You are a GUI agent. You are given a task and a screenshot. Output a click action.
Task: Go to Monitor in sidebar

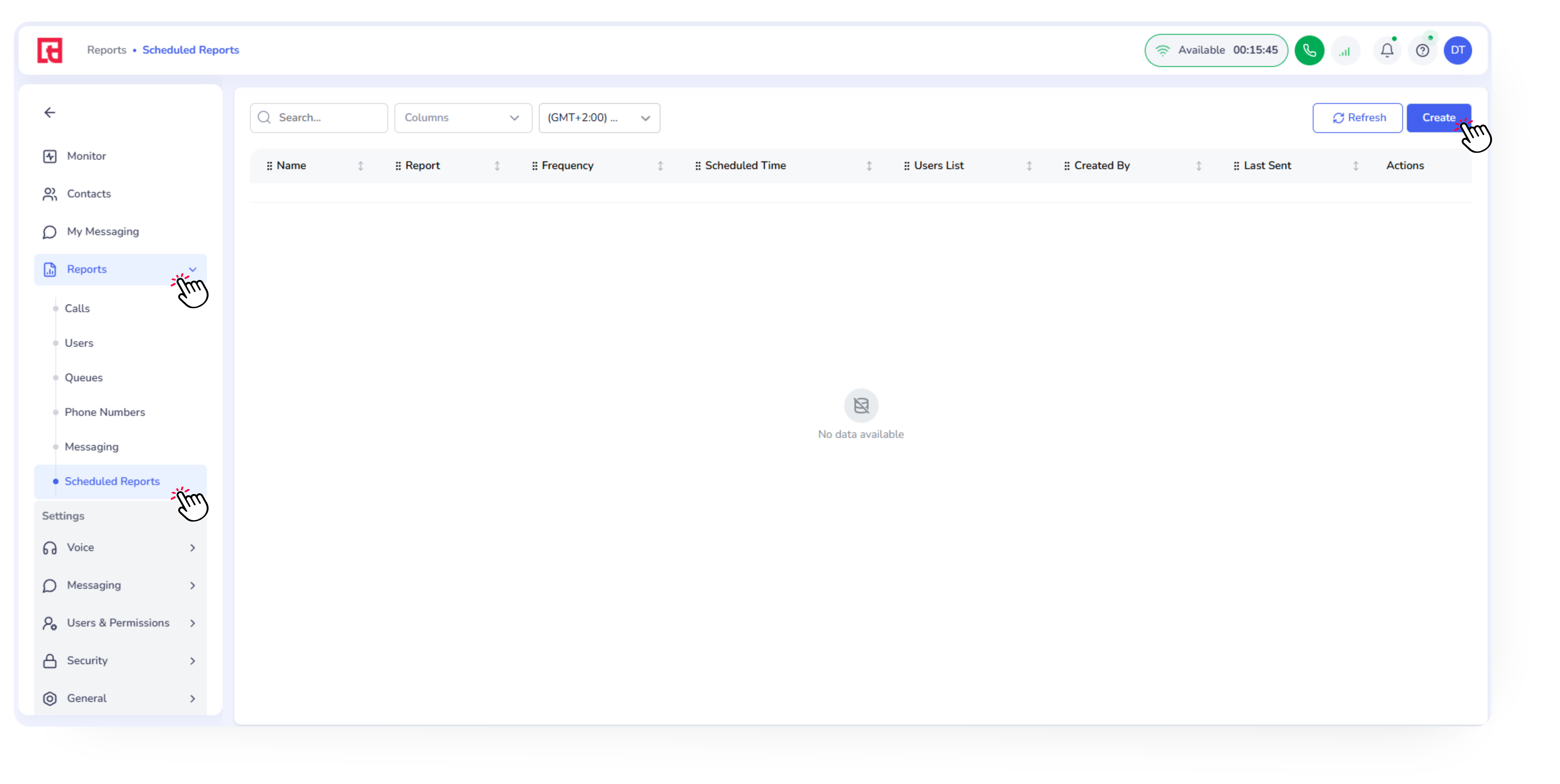click(x=86, y=156)
